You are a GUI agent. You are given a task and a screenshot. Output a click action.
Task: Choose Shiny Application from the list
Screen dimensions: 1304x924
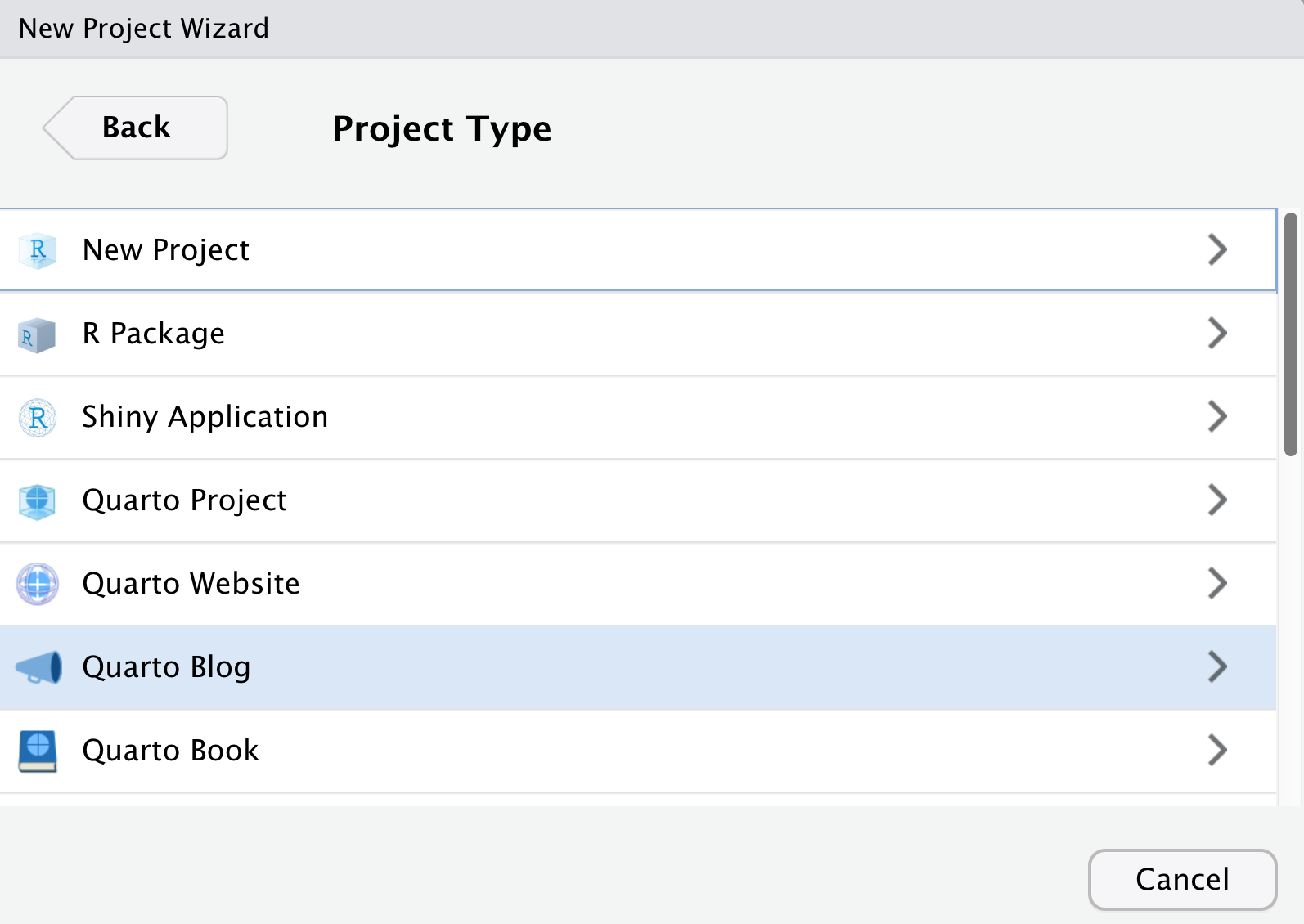[x=205, y=417]
